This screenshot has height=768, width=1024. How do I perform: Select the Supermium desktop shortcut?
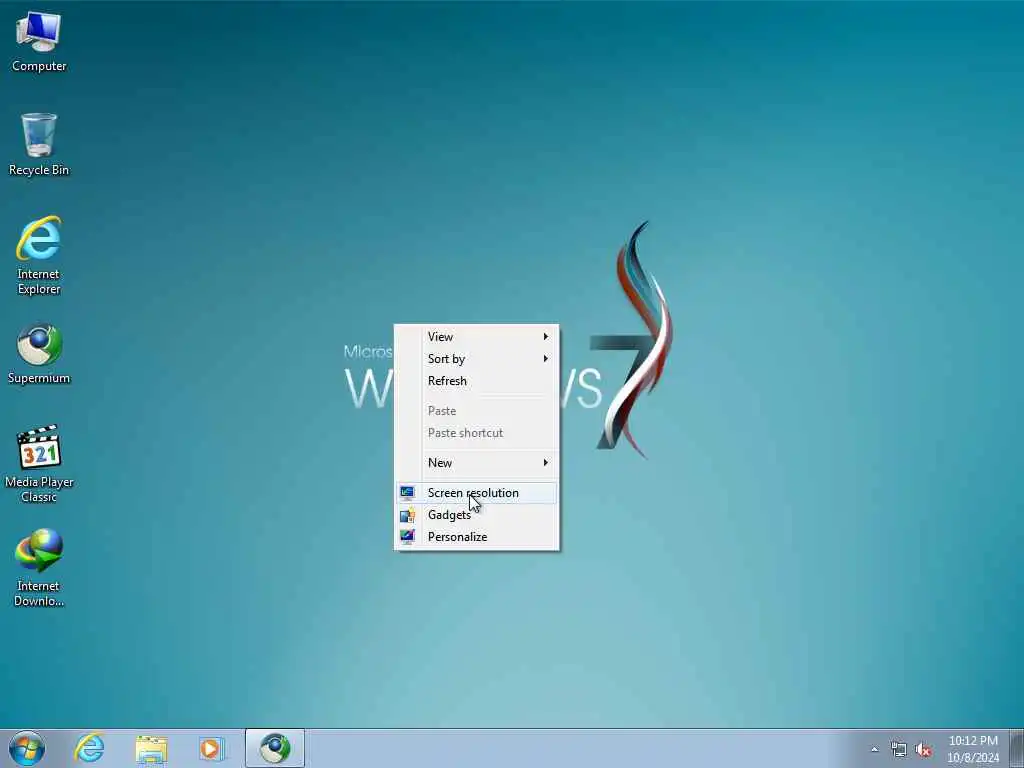pos(39,353)
